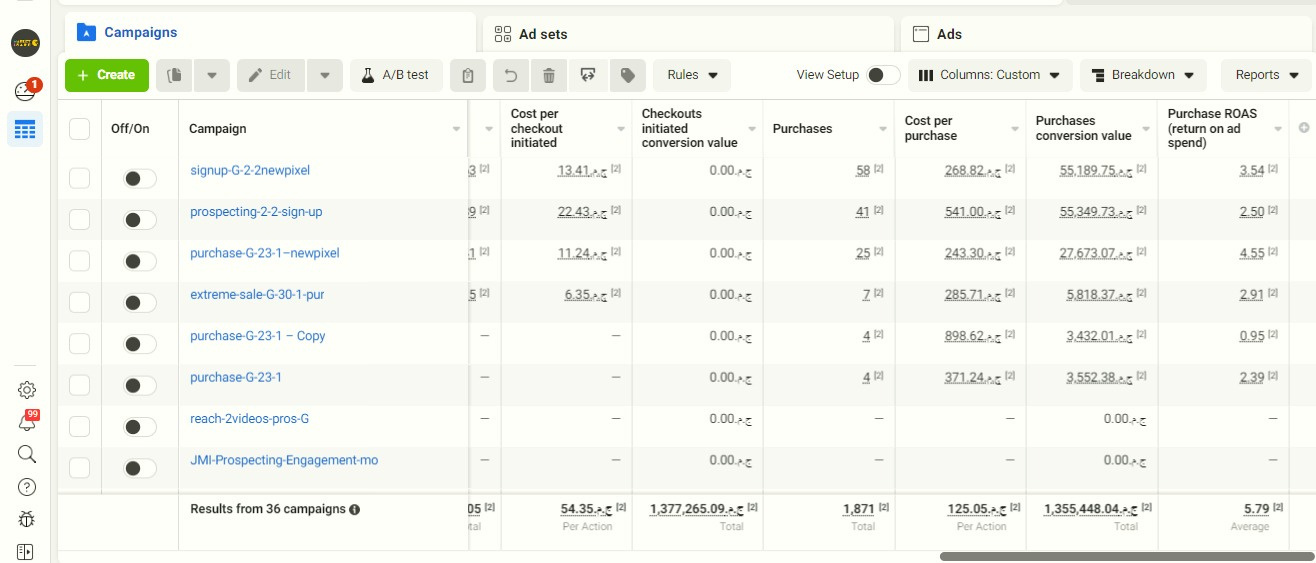Click the total purchases value 1,871
The width and height of the screenshot is (1316, 563).
(x=859, y=509)
